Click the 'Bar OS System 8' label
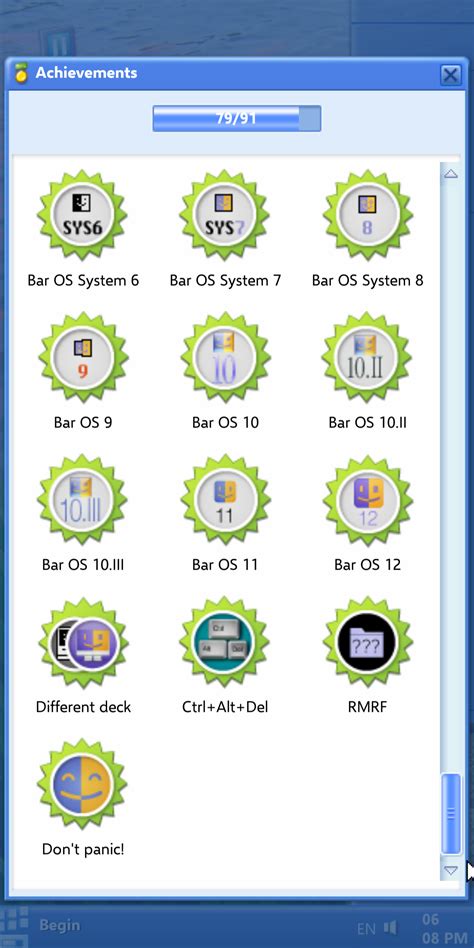The height and width of the screenshot is (948, 474). tap(368, 281)
